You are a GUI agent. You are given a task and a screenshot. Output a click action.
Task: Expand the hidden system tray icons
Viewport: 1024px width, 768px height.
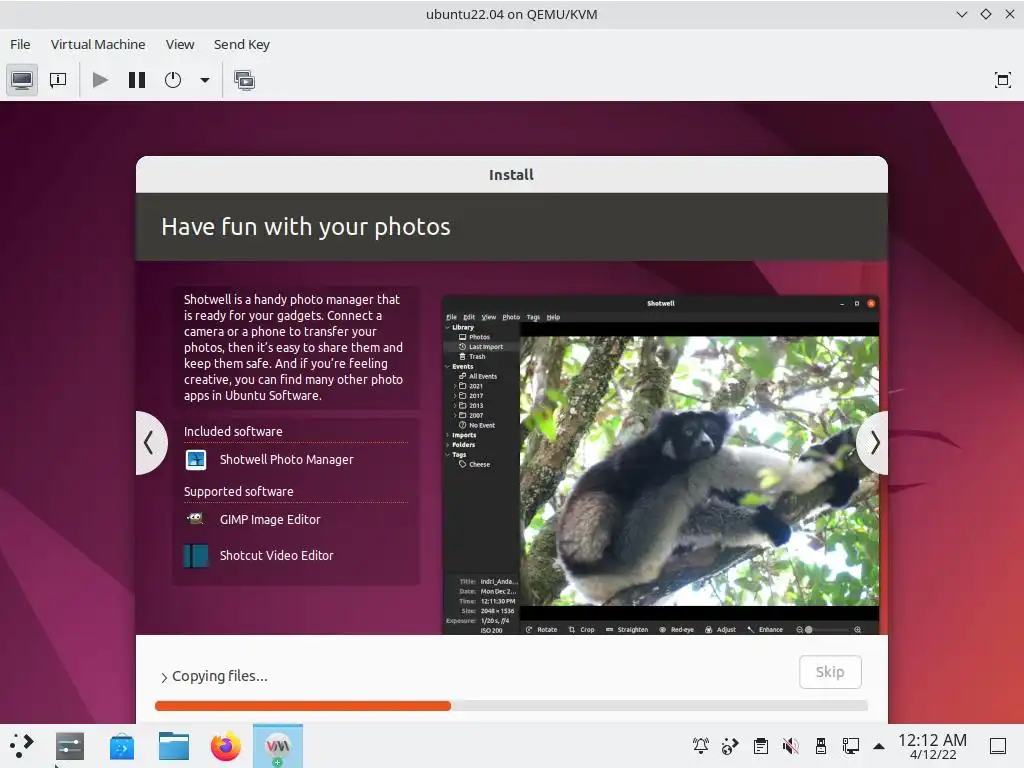[x=879, y=746]
